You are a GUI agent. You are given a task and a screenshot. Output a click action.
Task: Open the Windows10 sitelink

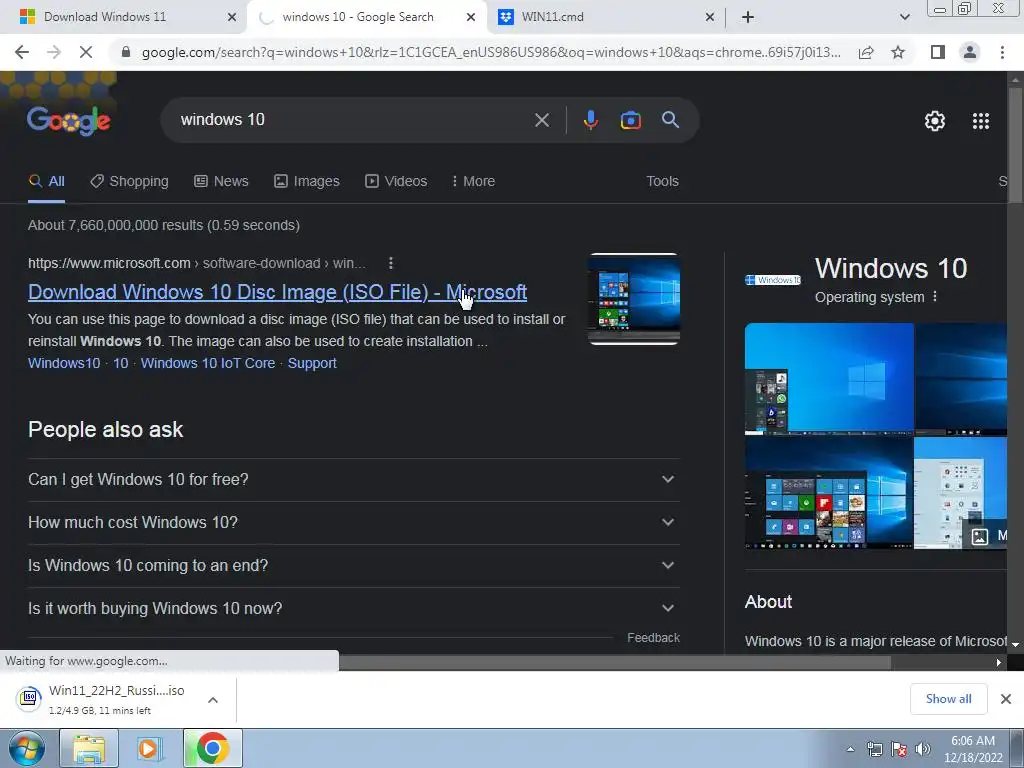pyautogui.click(x=64, y=363)
